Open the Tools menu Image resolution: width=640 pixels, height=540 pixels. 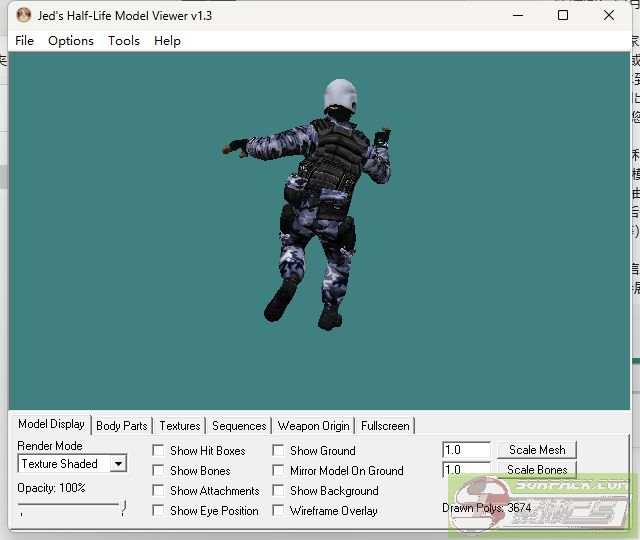(x=124, y=41)
